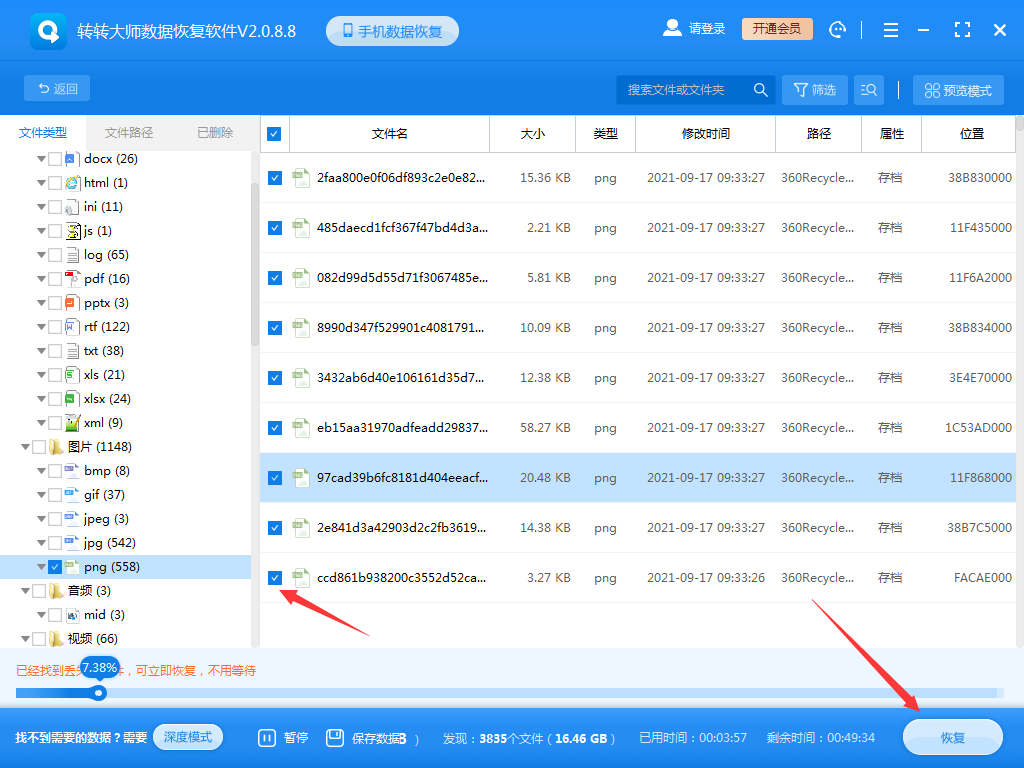
Task: Start 深度模式 deep scan mode
Action: tap(188, 737)
